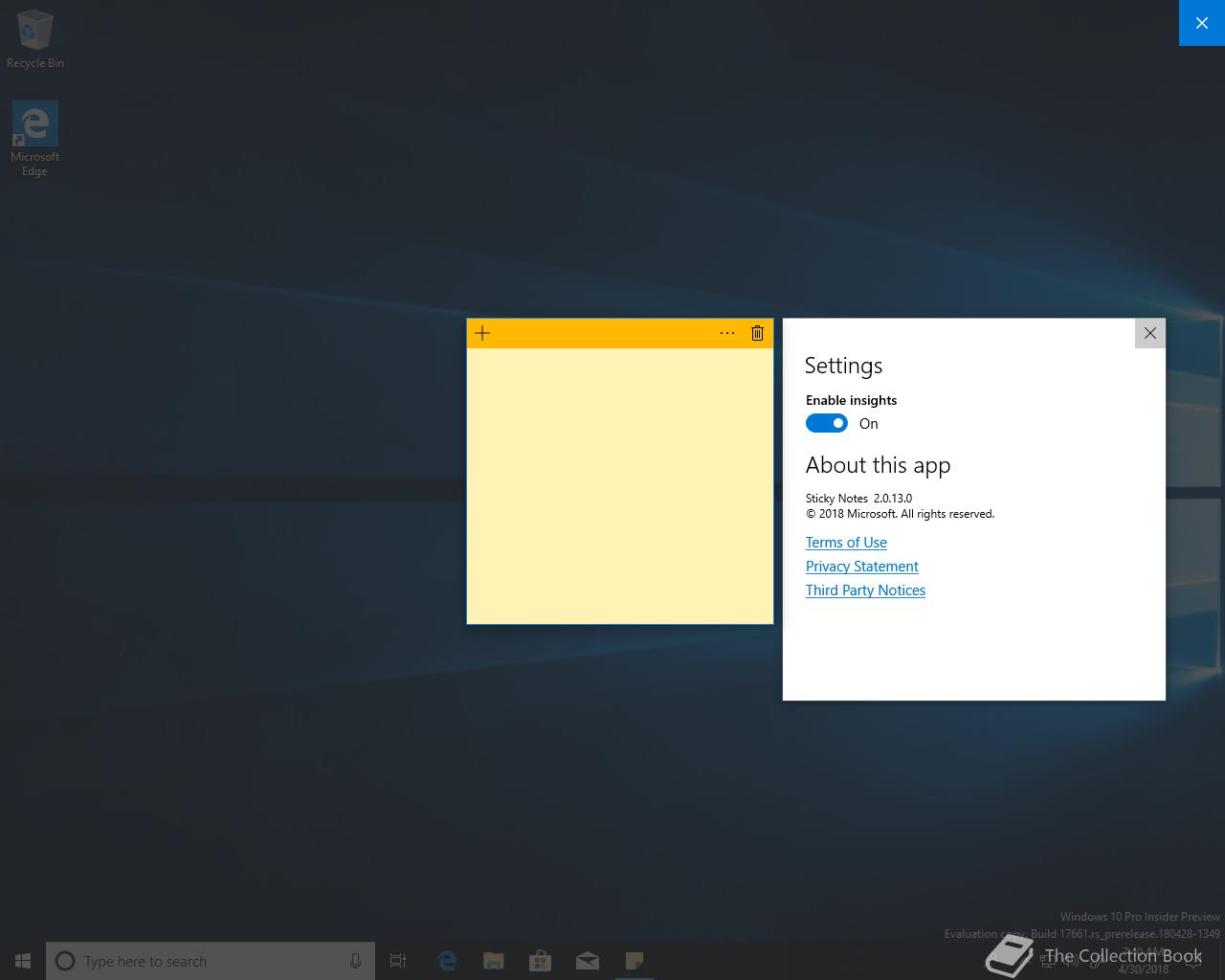Click the Type here to search box
Screen dimensions: 1225x980
(211, 961)
